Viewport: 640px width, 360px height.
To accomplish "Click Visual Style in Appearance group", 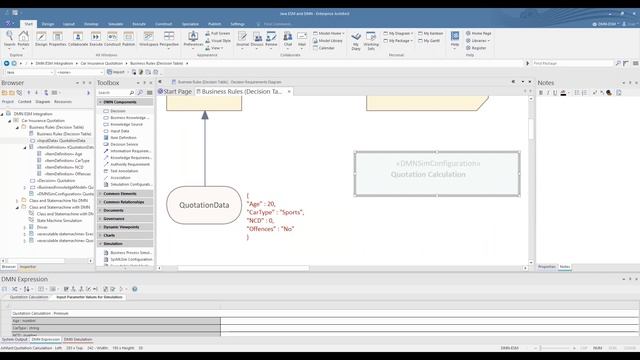I will (x=218, y=40).
